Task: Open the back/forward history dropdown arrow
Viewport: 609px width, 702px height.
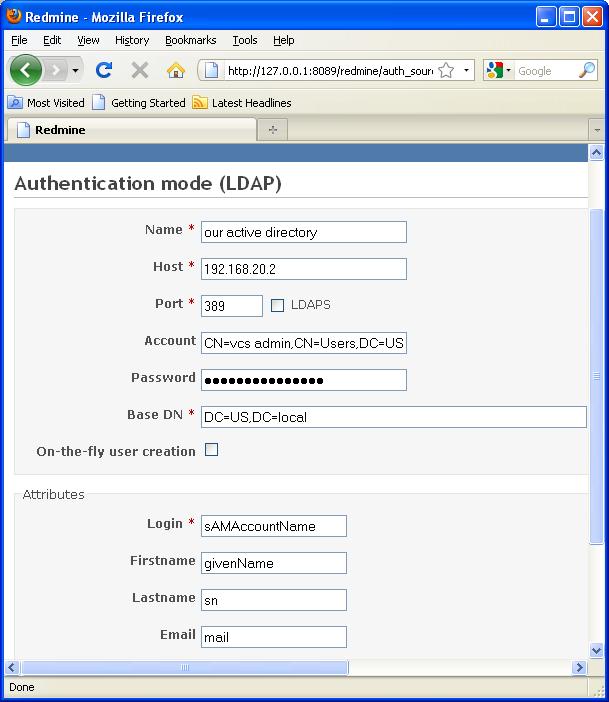Action: [75, 70]
